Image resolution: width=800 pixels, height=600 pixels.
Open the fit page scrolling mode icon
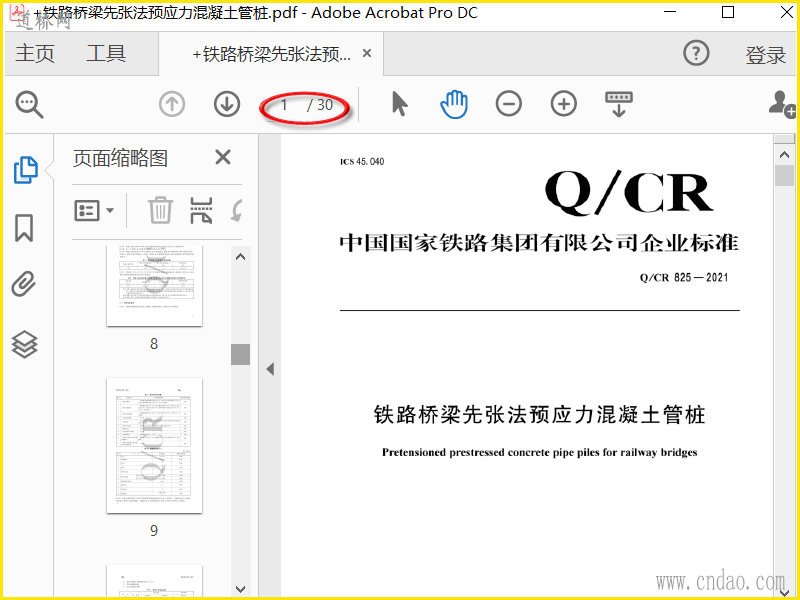click(619, 104)
